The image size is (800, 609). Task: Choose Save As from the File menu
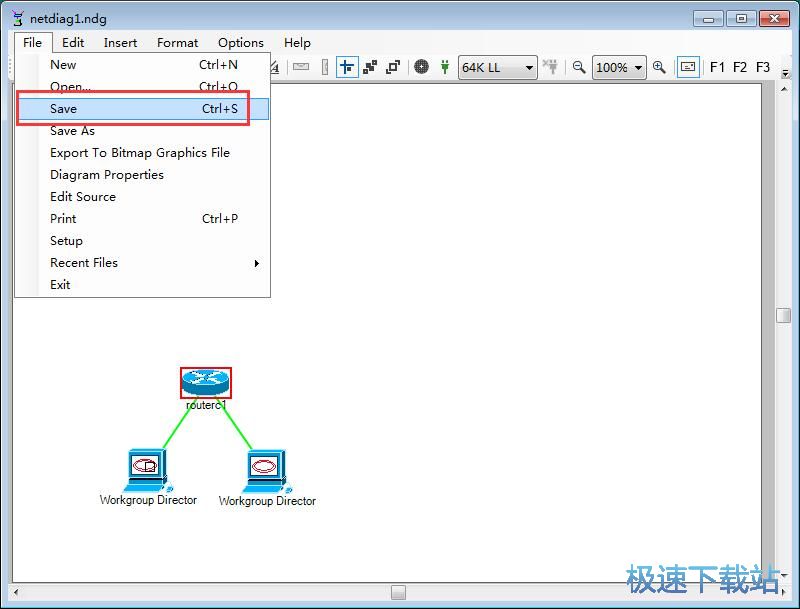coord(142,131)
